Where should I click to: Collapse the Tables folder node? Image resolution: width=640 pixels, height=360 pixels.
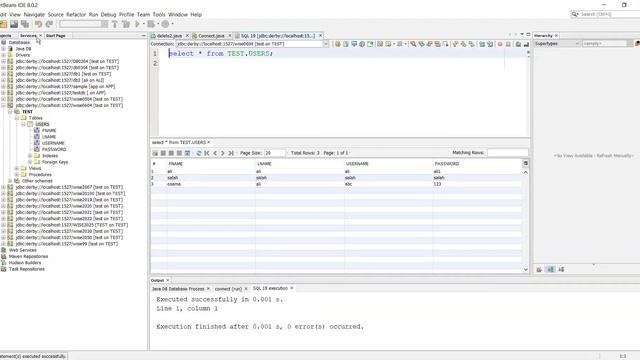click(x=17, y=118)
